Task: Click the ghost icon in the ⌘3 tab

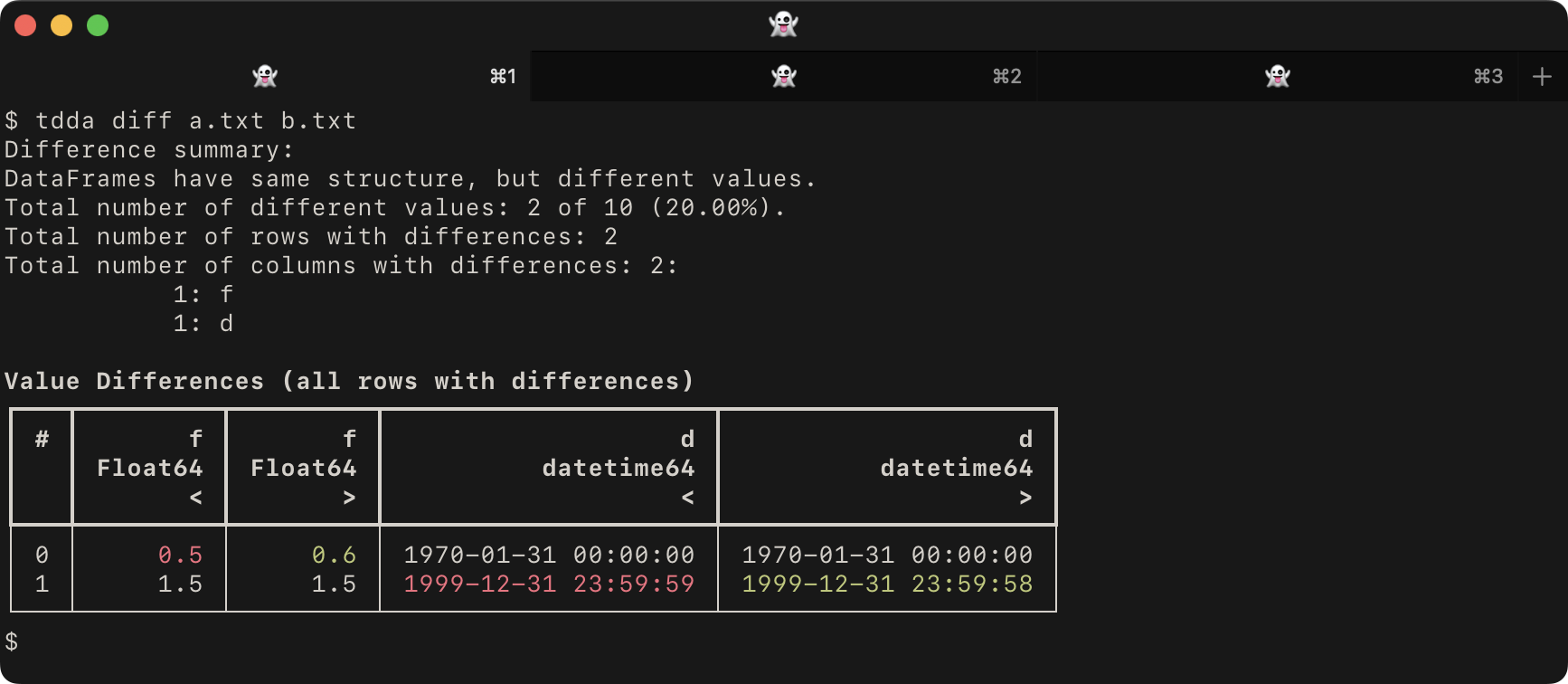Action: [x=1278, y=76]
